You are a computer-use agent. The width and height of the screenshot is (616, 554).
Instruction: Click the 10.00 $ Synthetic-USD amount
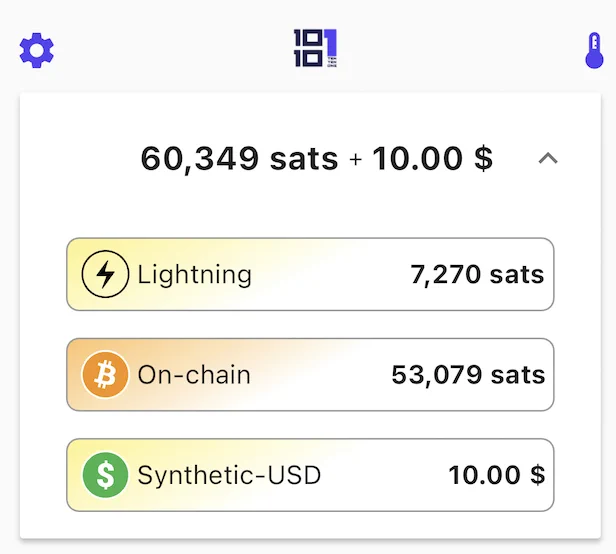click(496, 475)
